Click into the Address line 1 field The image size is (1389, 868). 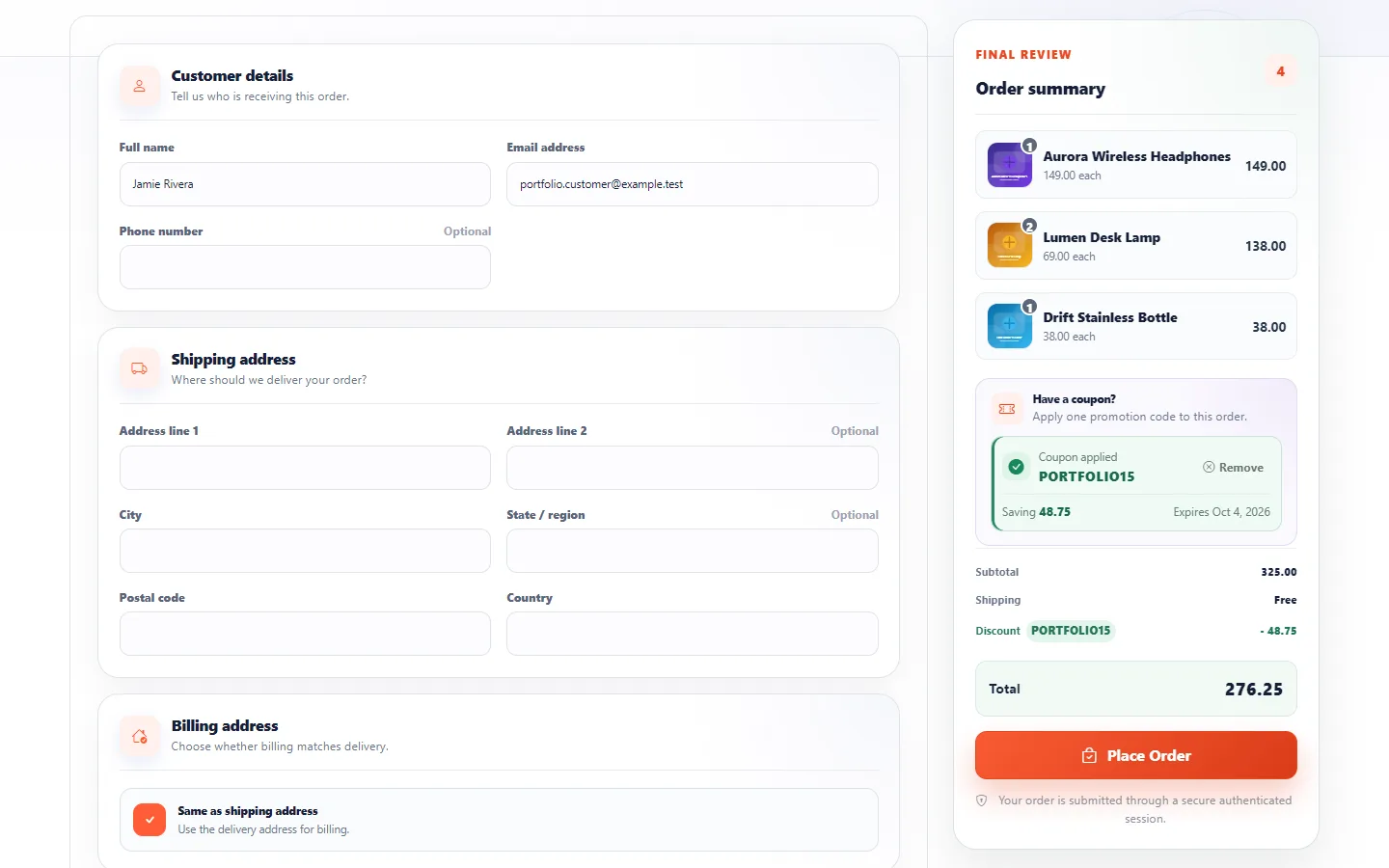305,468
